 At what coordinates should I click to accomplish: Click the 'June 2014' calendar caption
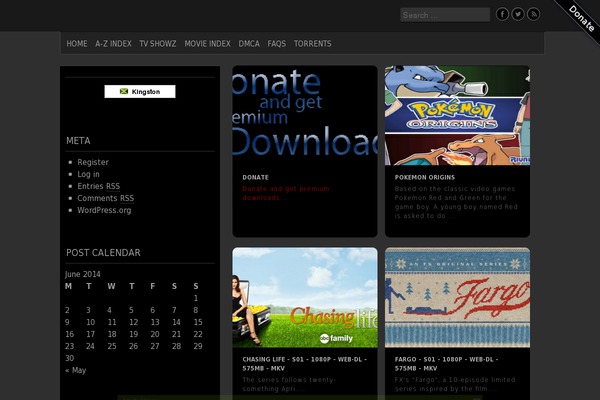[x=83, y=274]
